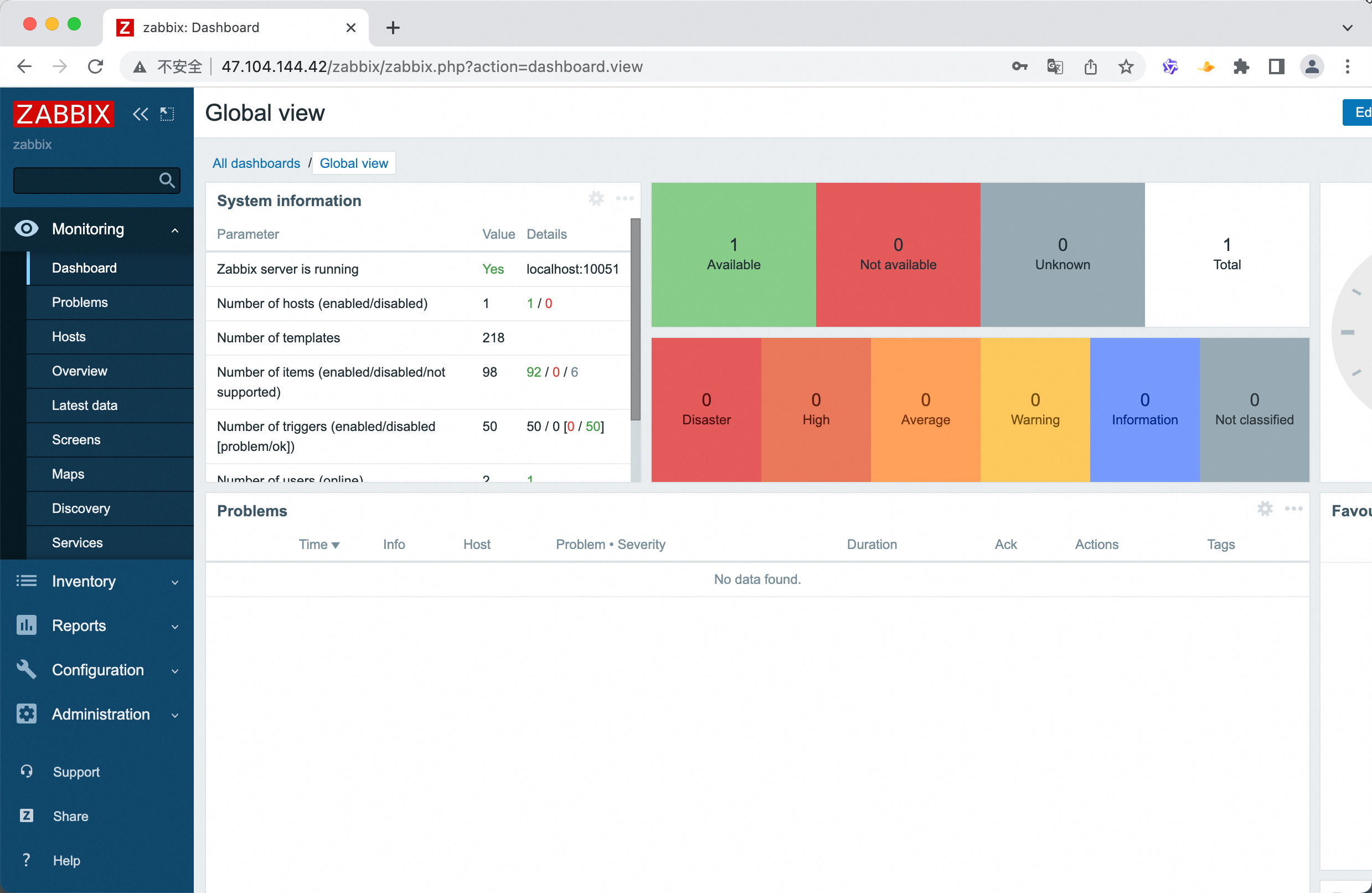The image size is (1372, 893).
Task: Click the Administration gear icon
Action: coord(26,714)
